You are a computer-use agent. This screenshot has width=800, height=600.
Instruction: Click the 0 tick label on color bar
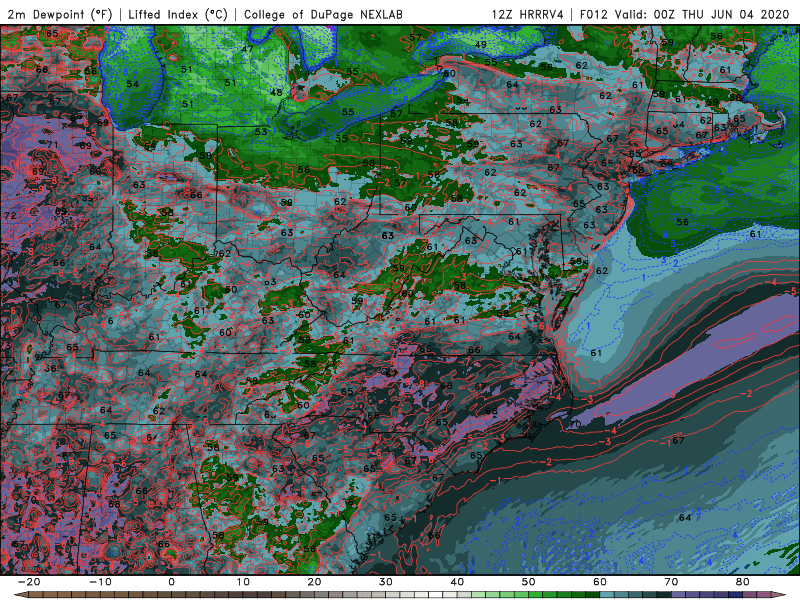click(171, 582)
